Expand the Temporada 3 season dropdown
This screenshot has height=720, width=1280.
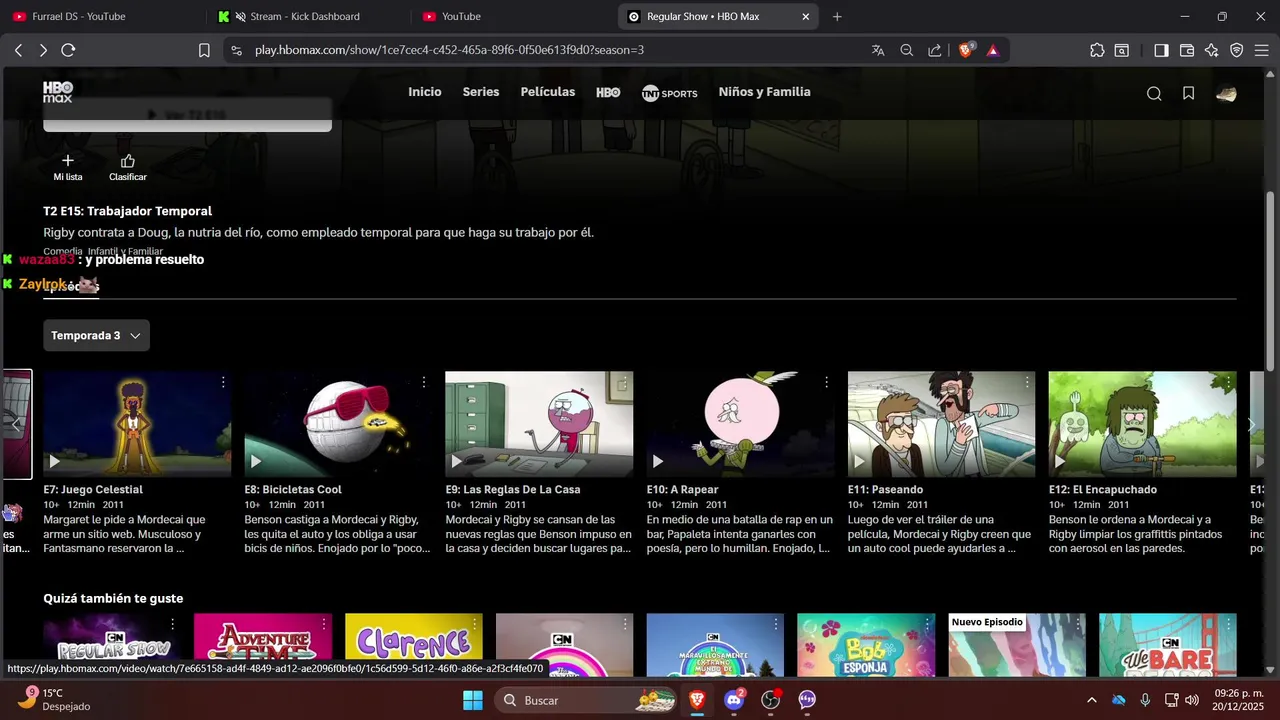coord(96,335)
